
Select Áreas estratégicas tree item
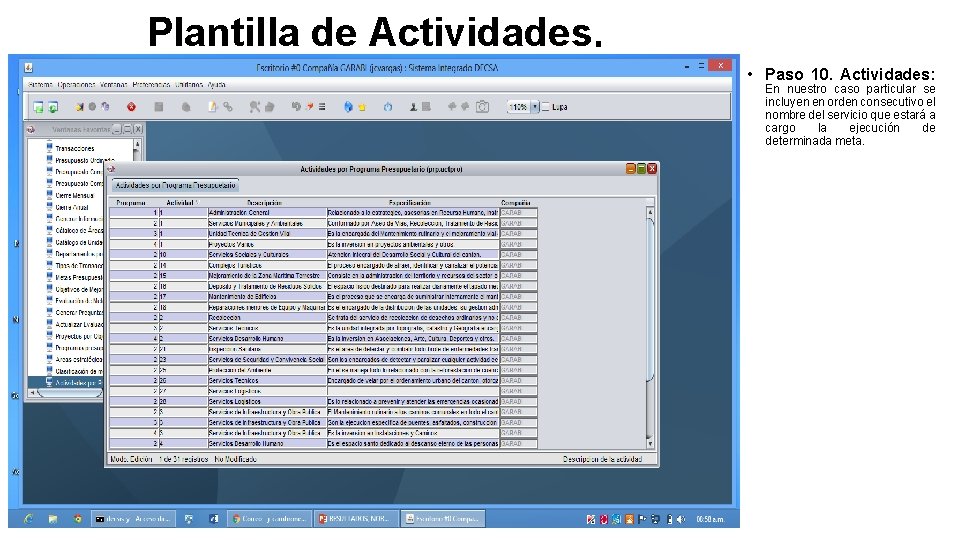79,359
